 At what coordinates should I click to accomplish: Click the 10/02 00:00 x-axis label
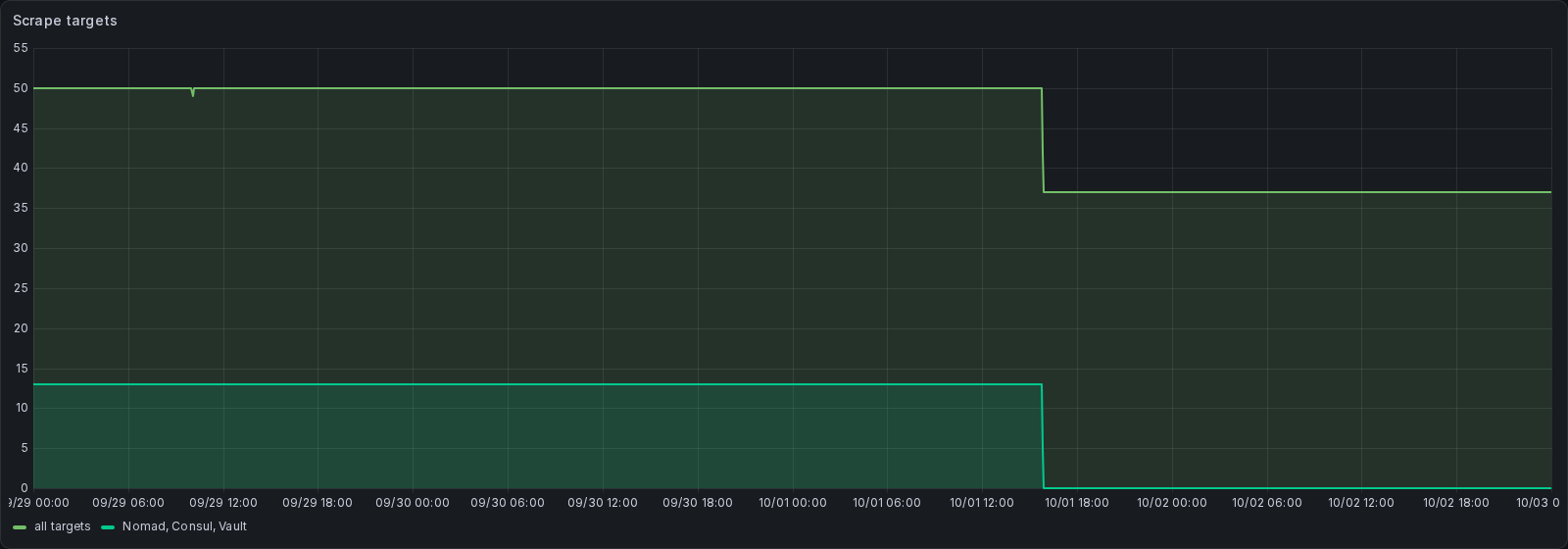[1172, 503]
